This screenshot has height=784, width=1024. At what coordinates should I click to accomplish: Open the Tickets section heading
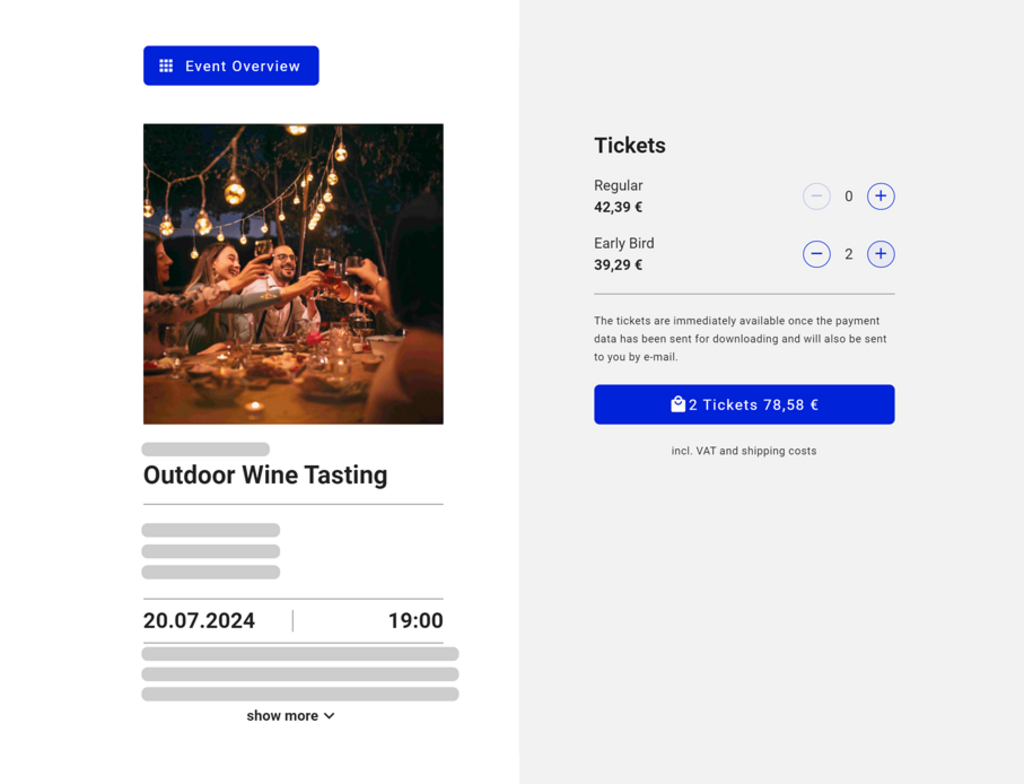(630, 145)
